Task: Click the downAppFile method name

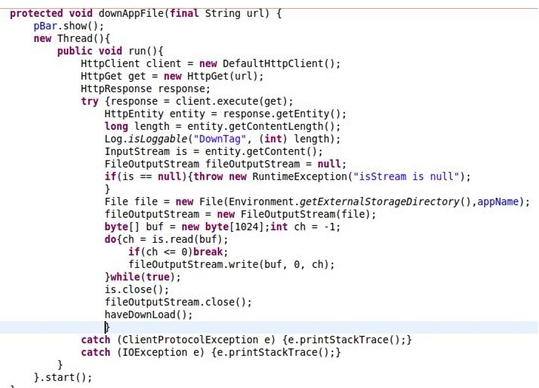Action: pos(132,14)
